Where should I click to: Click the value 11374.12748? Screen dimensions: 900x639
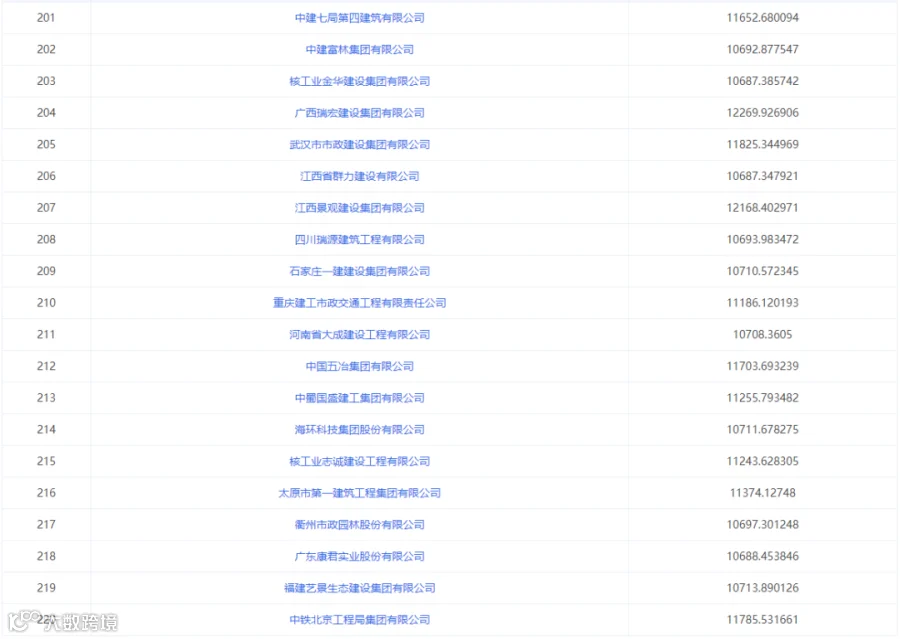762,493
